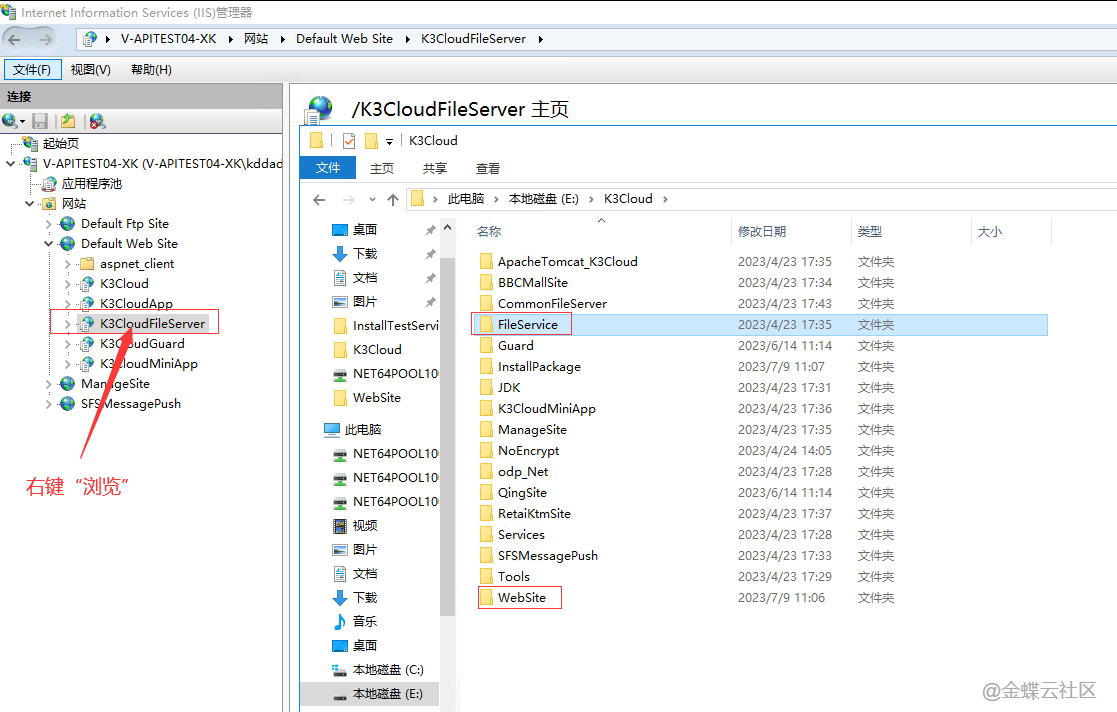
Task: Open quick access toolbar customize dropdown
Action: point(389,142)
